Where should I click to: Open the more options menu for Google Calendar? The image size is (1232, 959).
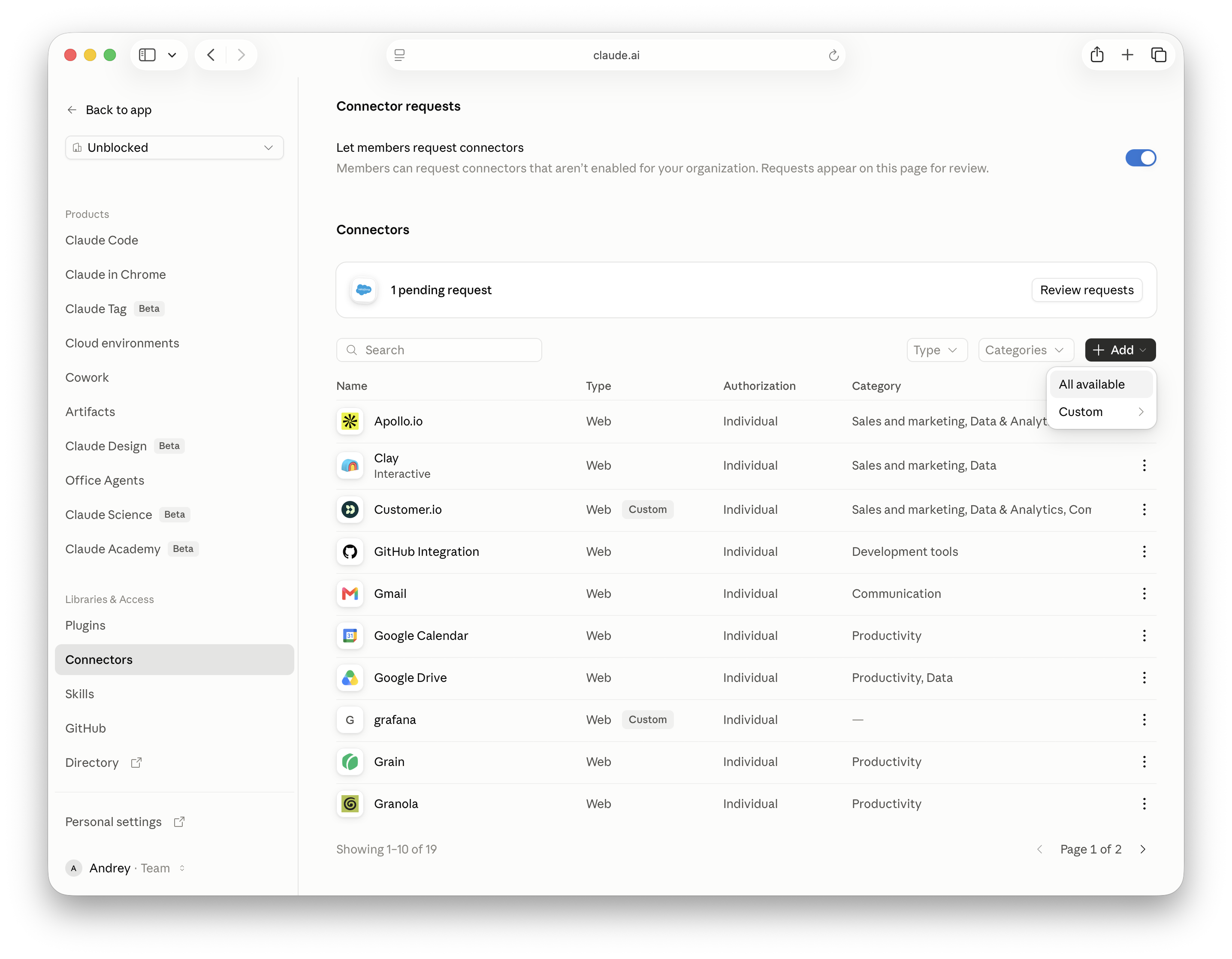(x=1144, y=636)
